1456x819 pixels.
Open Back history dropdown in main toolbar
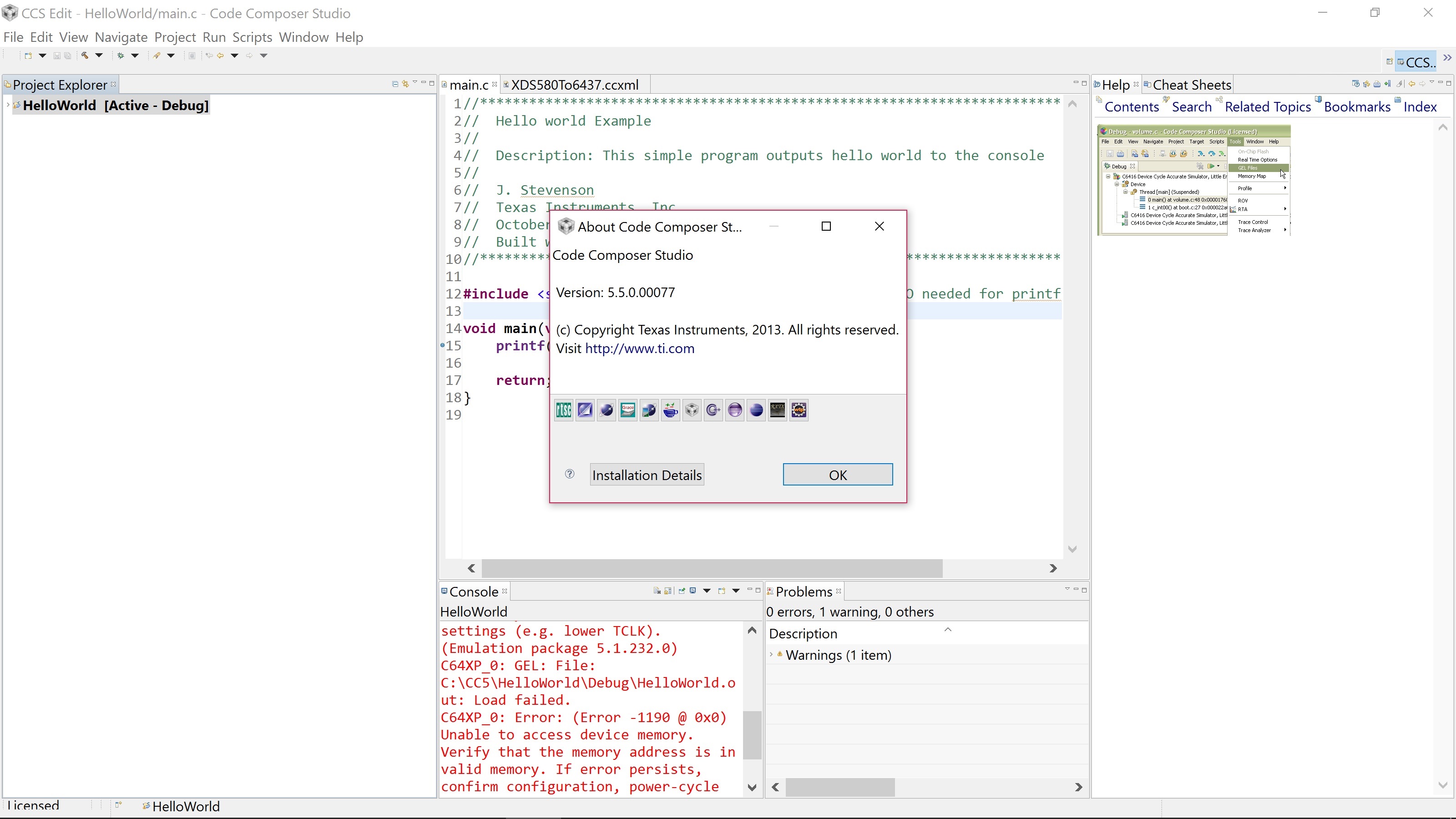[235, 56]
